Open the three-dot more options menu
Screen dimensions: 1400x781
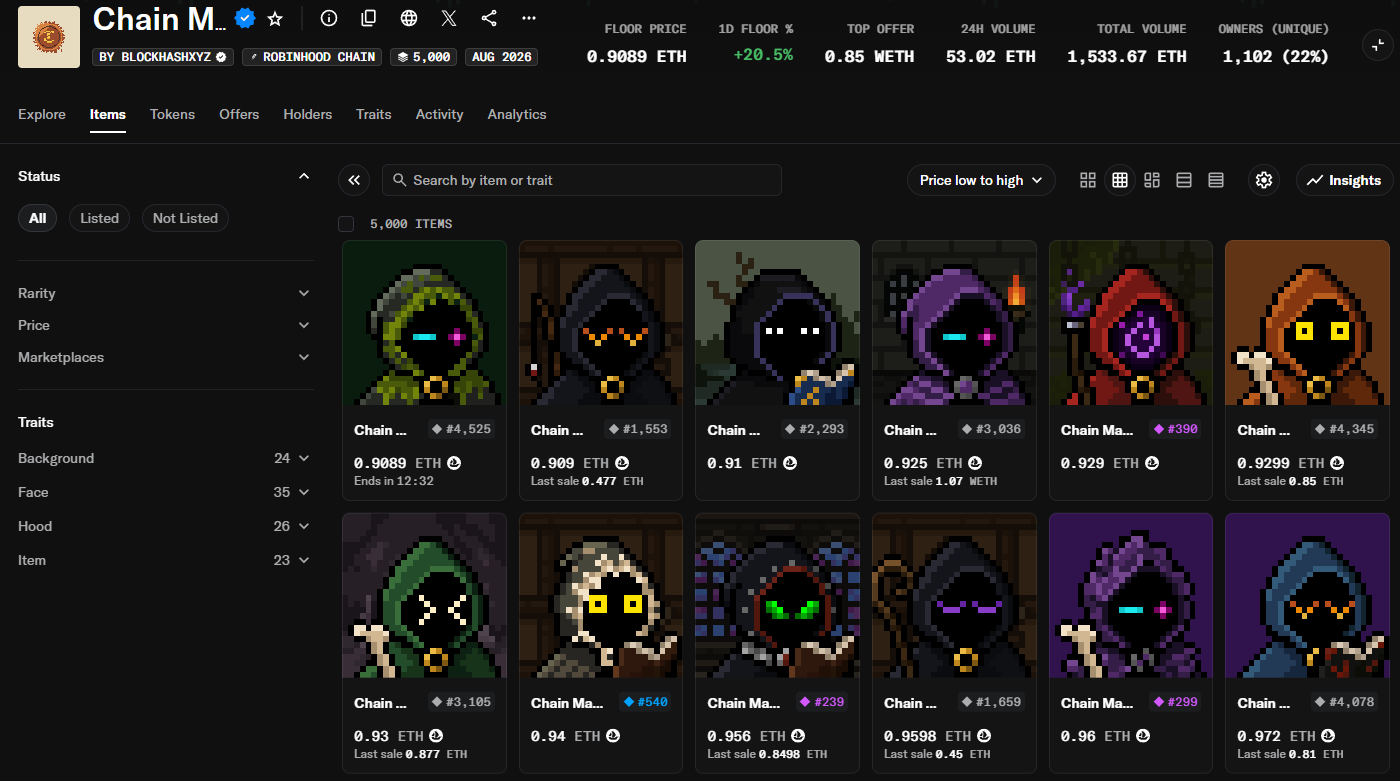pos(529,18)
